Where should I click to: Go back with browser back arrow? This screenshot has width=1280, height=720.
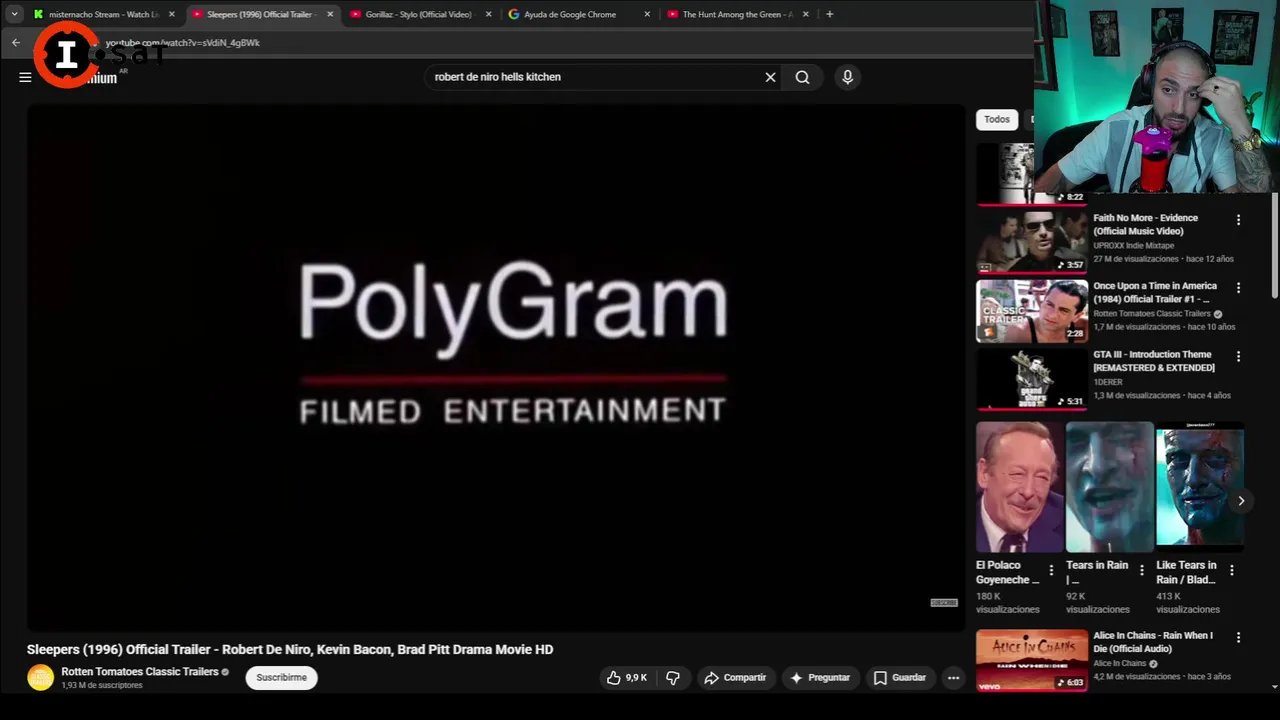coord(16,43)
